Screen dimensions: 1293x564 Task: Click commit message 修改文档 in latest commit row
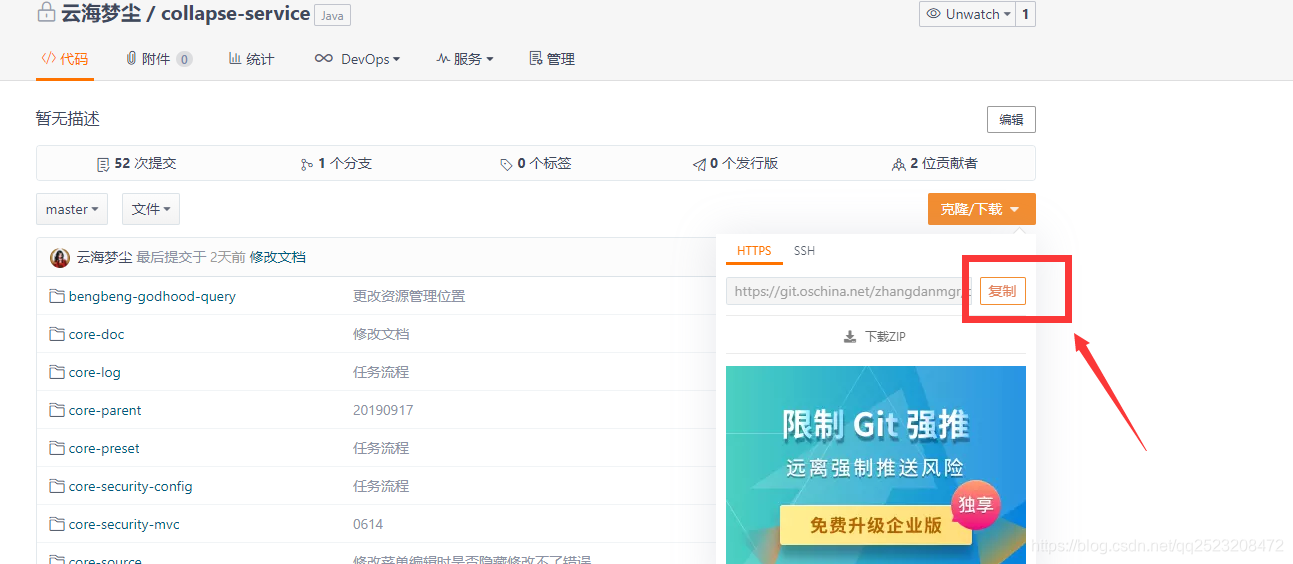[x=277, y=257]
